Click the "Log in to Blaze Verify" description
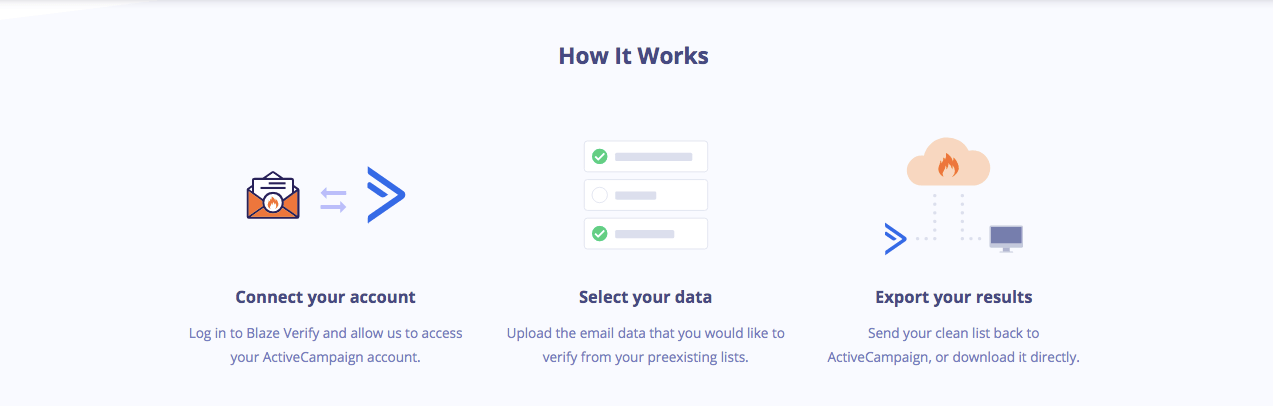 click(325, 345)
